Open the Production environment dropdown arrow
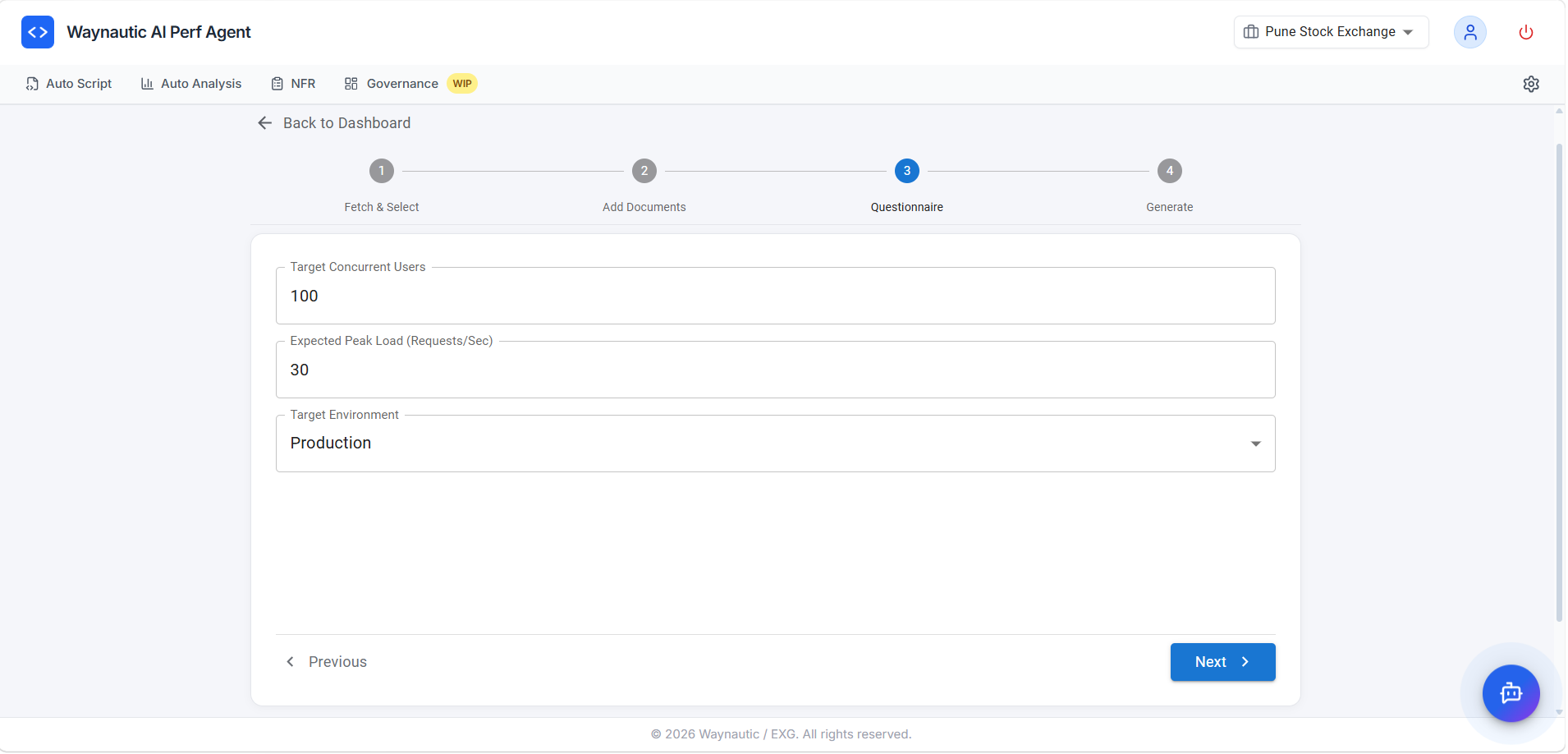 tap(1256, 443)
